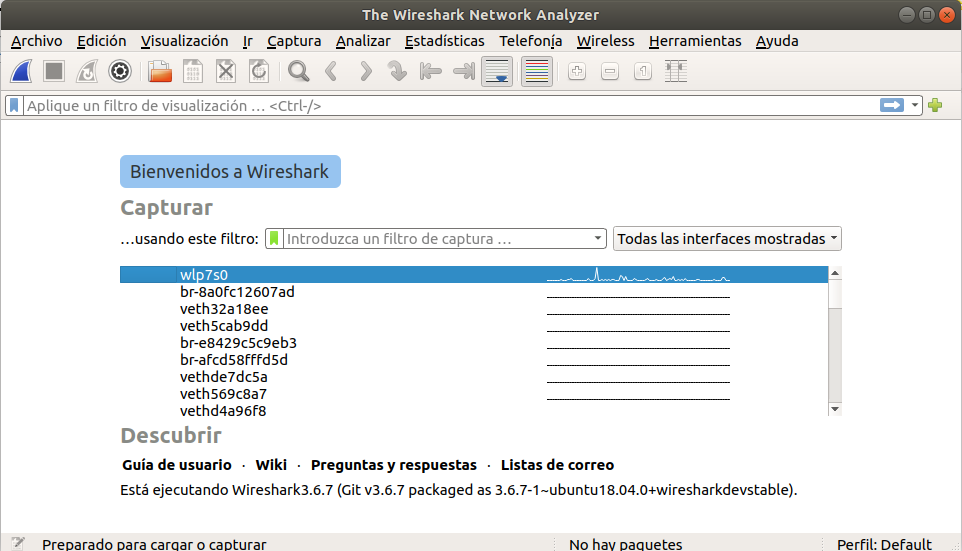Screen dimensions: 962x551
Task: Click capture filter green bookmark icon
Action: click(x=274, y=238)
